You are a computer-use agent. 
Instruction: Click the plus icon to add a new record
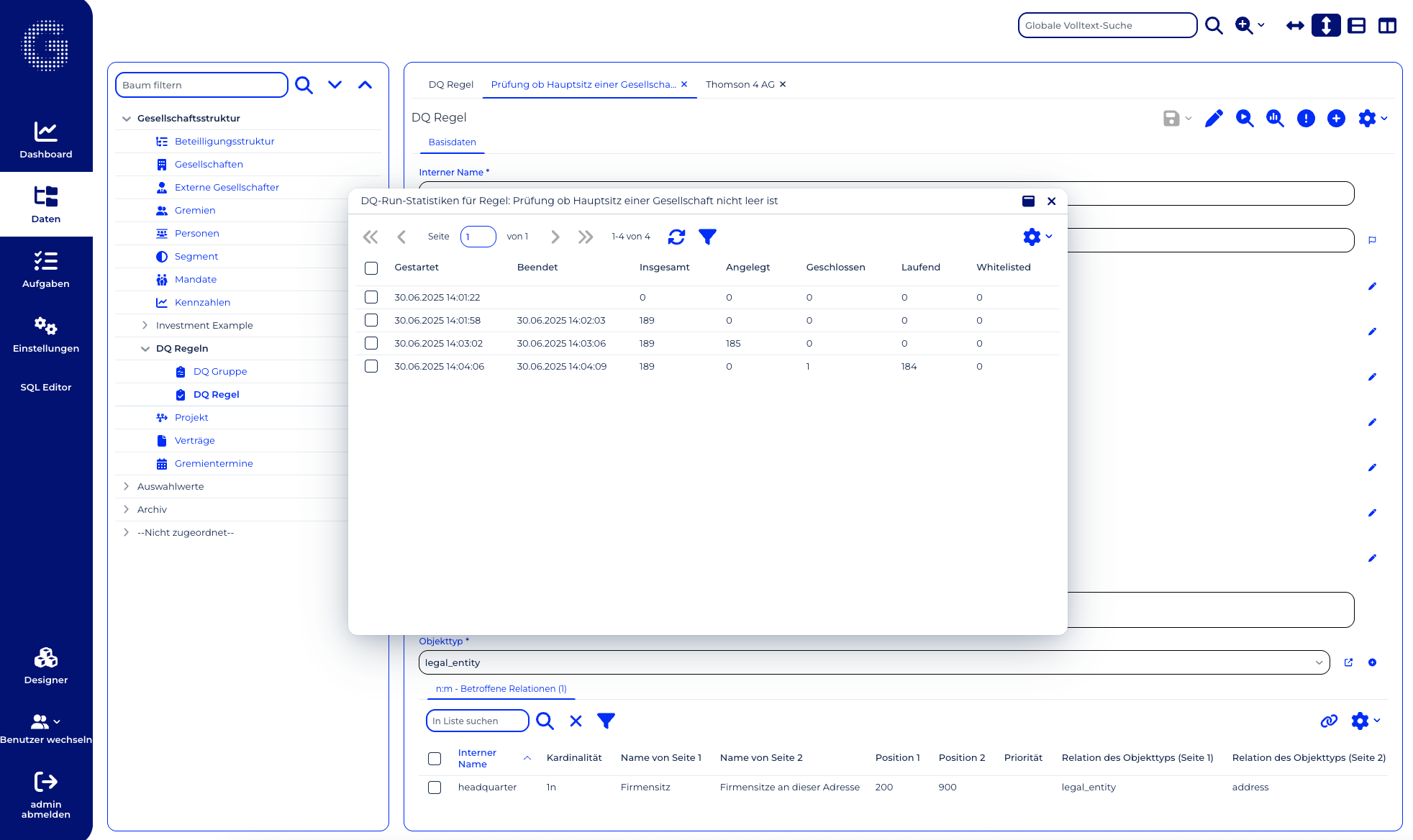point(1337,119)
